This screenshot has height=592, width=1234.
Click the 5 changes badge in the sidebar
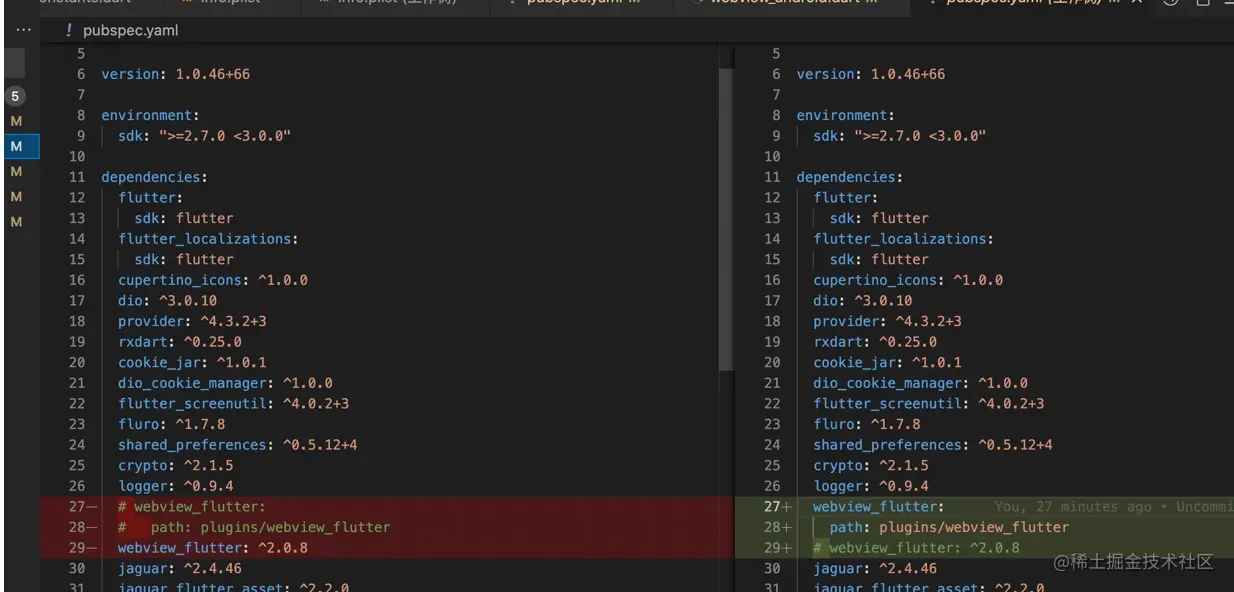pyautogui.click(x=15, y=96)
